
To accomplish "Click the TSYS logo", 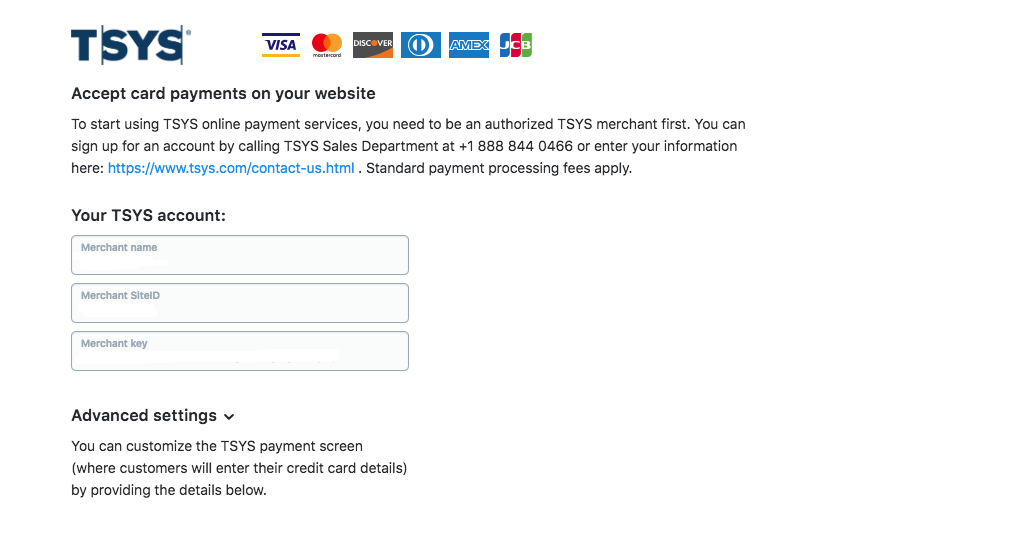I will (131, 45).
